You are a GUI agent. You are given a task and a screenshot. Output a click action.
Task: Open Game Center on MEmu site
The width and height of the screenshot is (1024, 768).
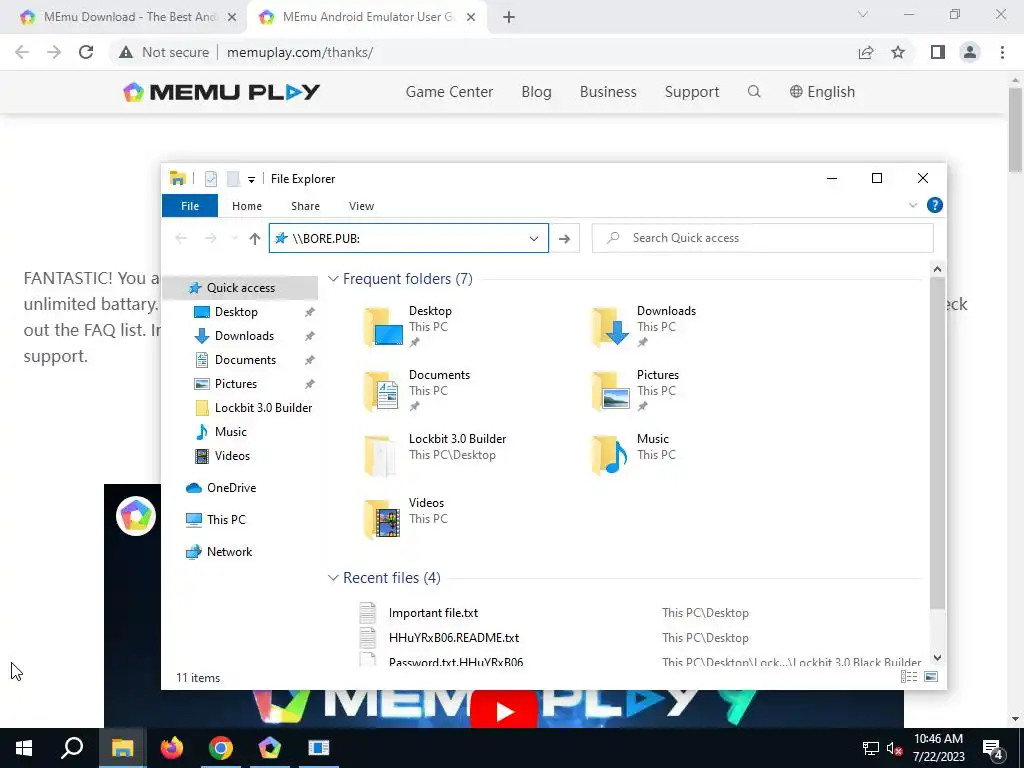click(449, 92)
